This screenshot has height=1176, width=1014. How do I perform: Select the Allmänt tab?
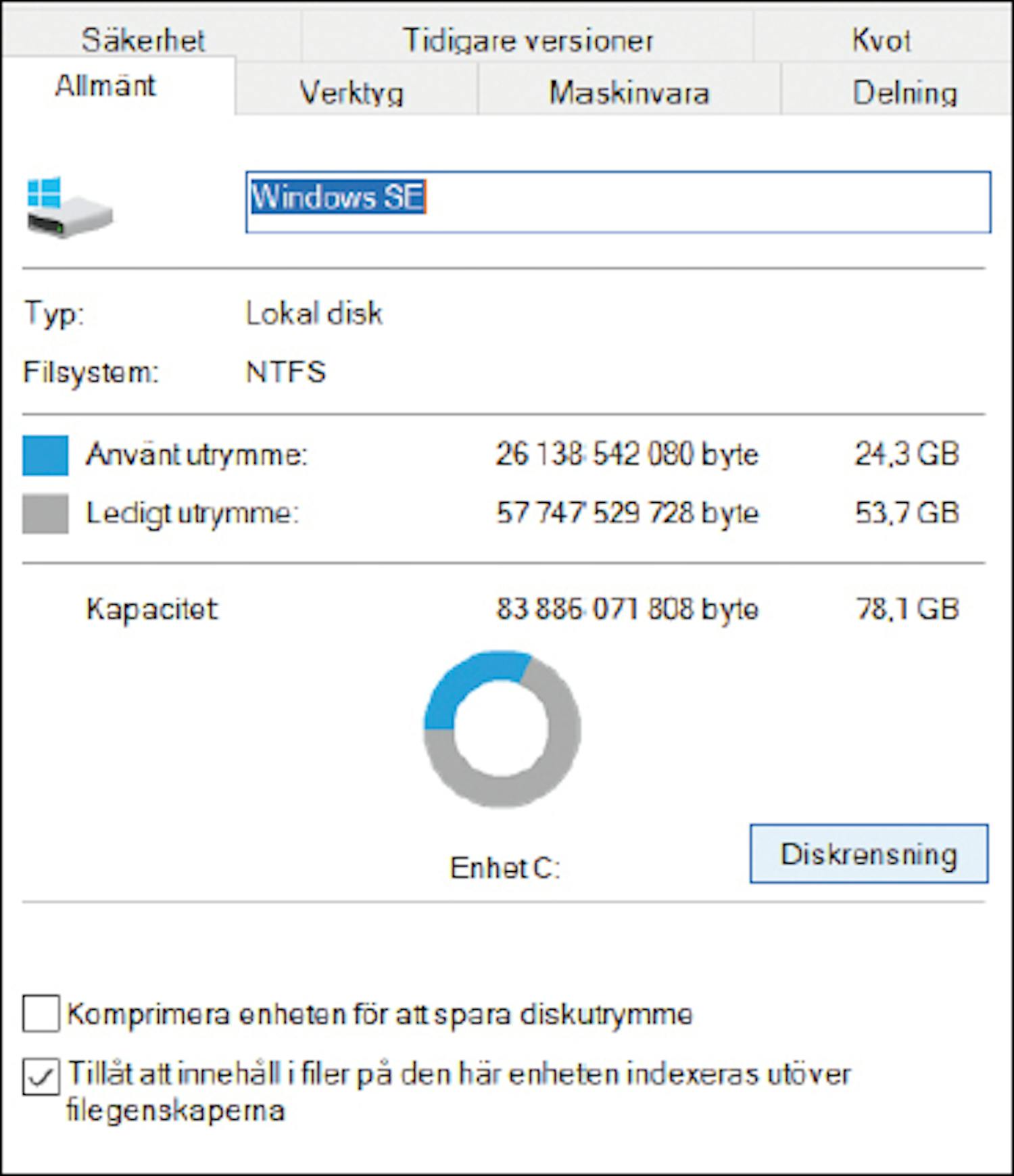(x=105, y=87)
